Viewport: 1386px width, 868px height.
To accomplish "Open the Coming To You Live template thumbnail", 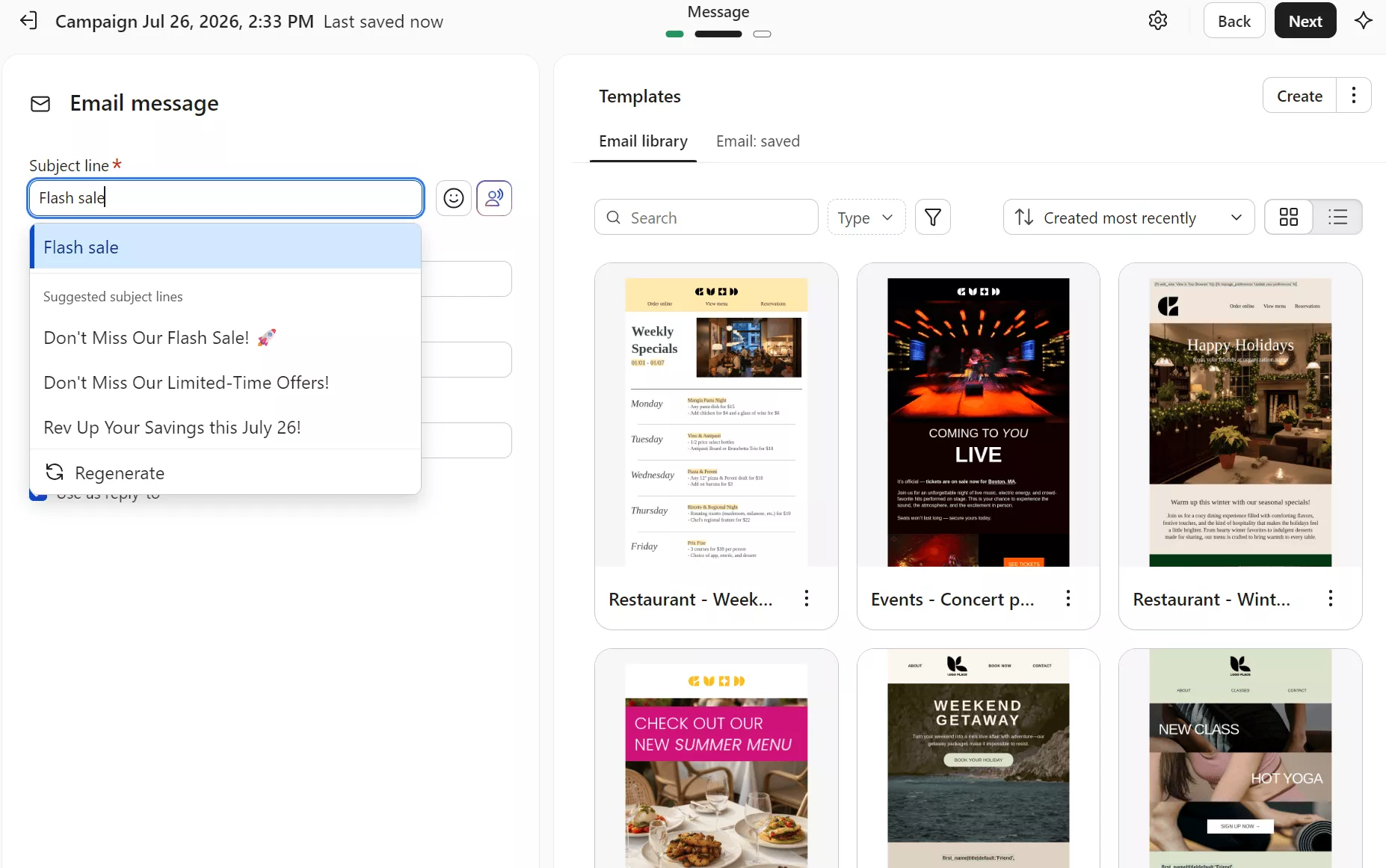I will click(x=978, y=422).
